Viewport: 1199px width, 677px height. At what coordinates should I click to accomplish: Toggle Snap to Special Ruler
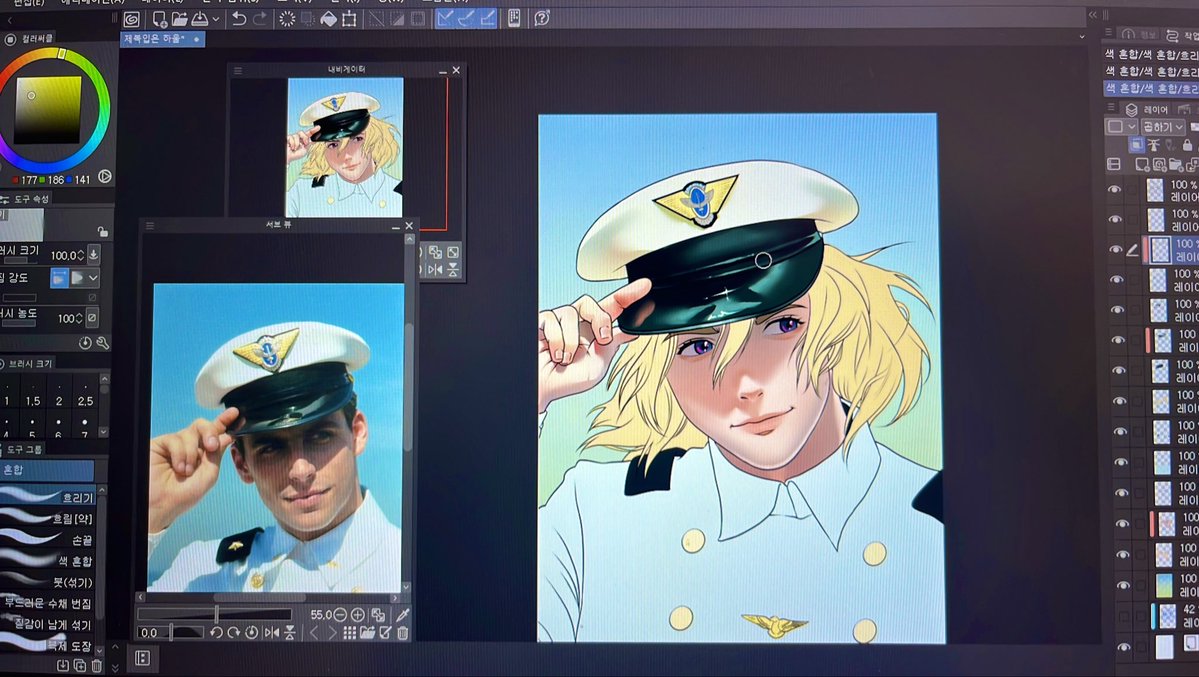point(466,18)
